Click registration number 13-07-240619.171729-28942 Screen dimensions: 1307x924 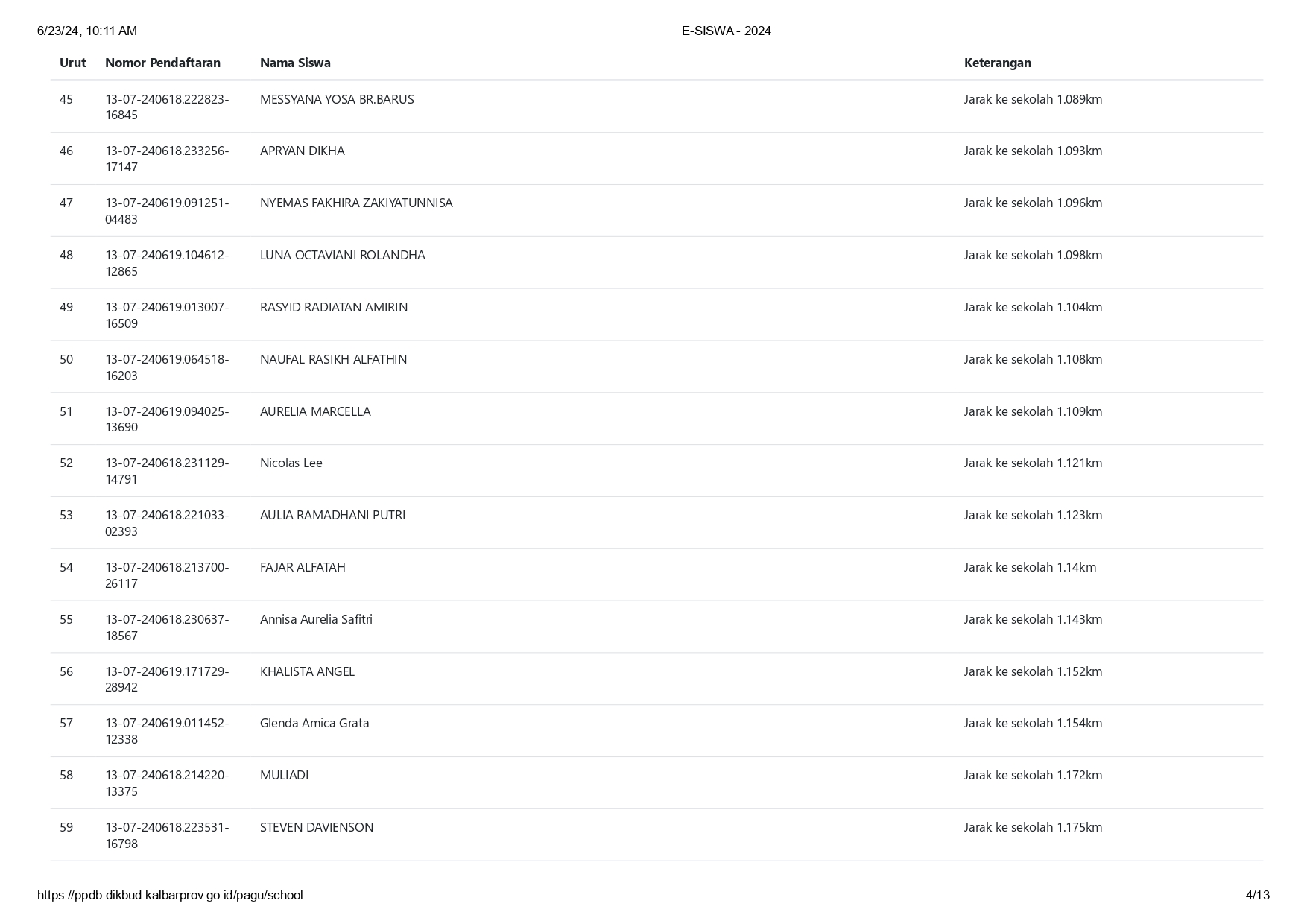point(167,679)
